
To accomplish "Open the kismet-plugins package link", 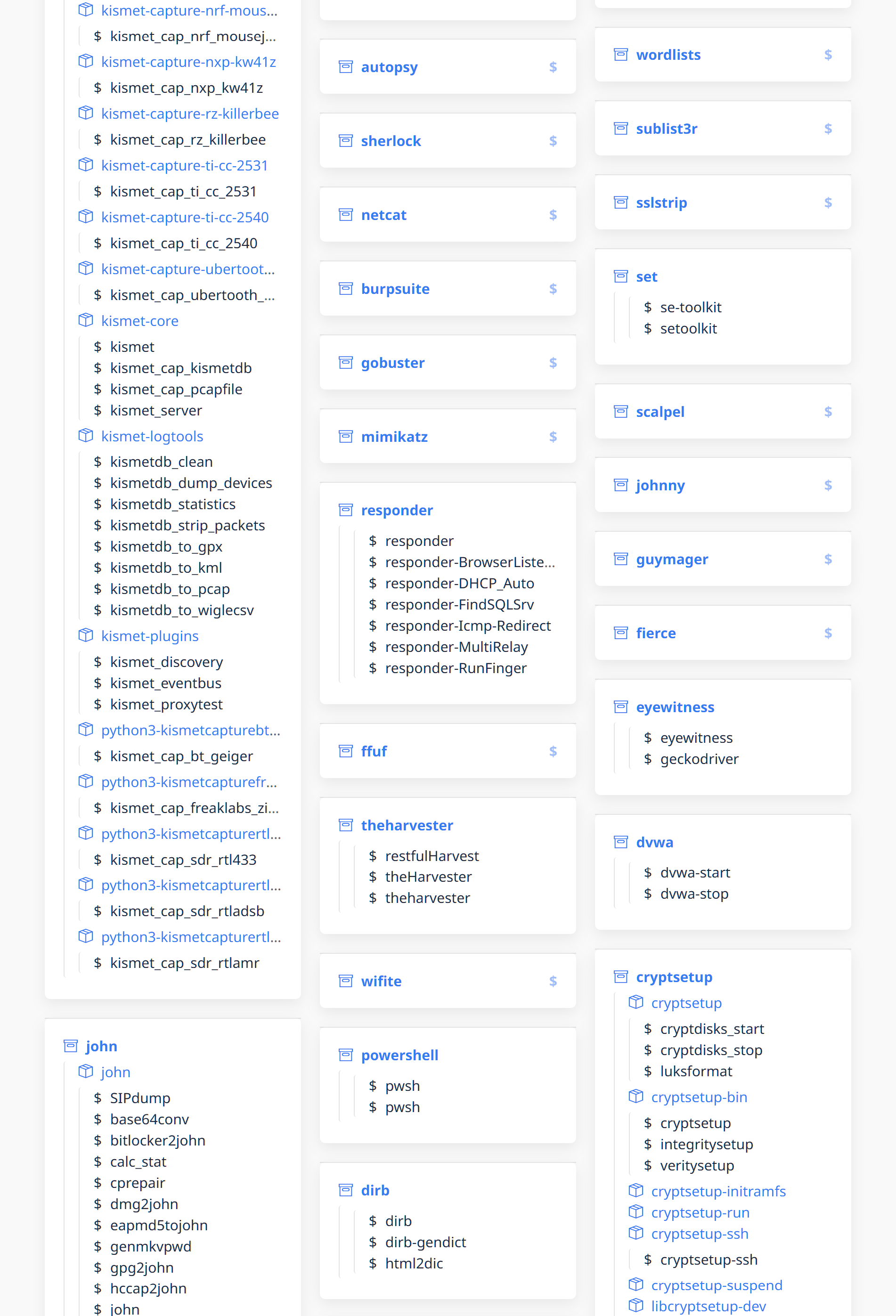I will 149,636.
